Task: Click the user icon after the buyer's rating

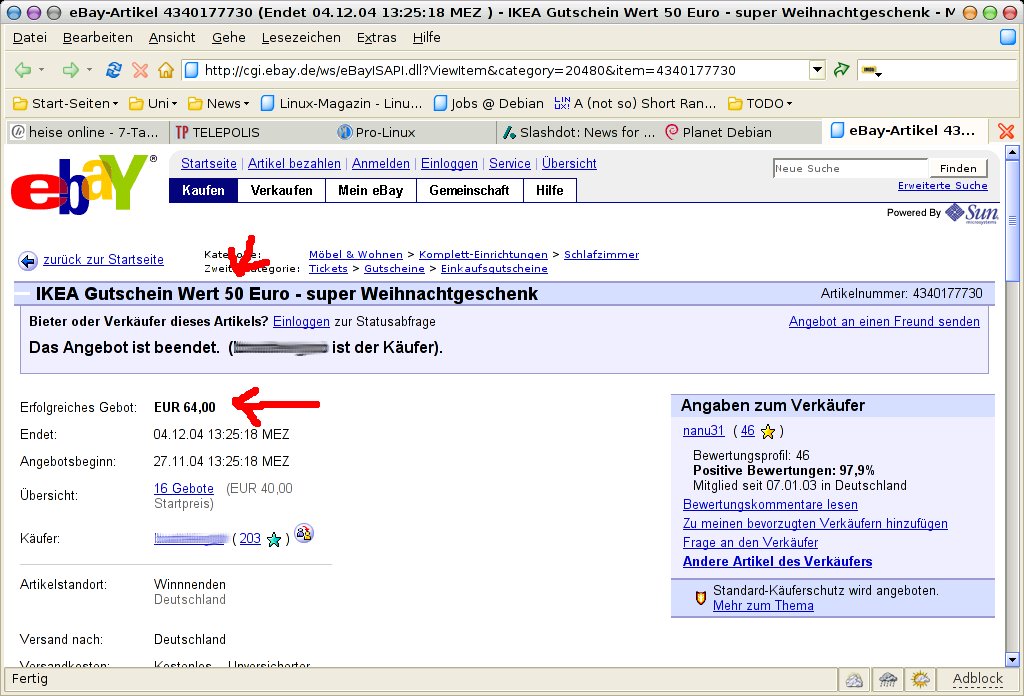Action: point(304,533)
